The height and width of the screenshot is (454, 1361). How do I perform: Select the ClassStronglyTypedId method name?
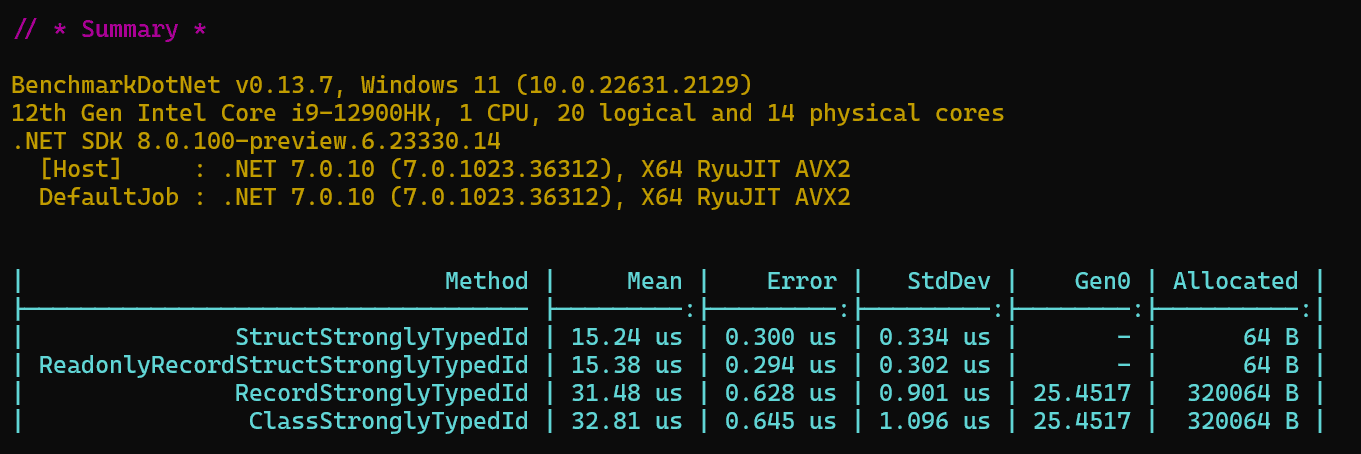tap(388, 421)
